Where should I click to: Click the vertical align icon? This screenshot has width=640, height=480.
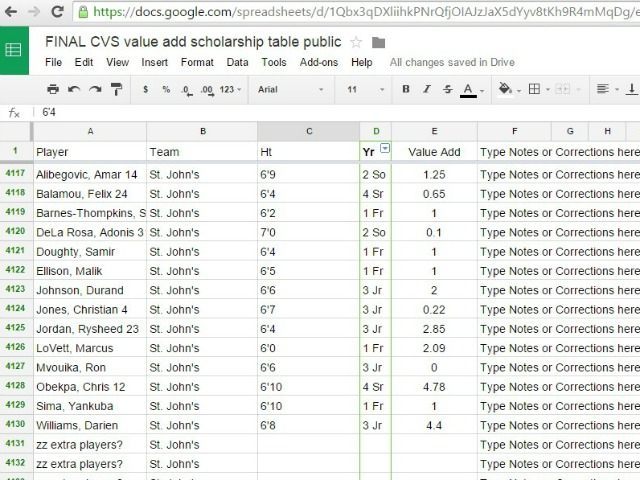[631, 89]
